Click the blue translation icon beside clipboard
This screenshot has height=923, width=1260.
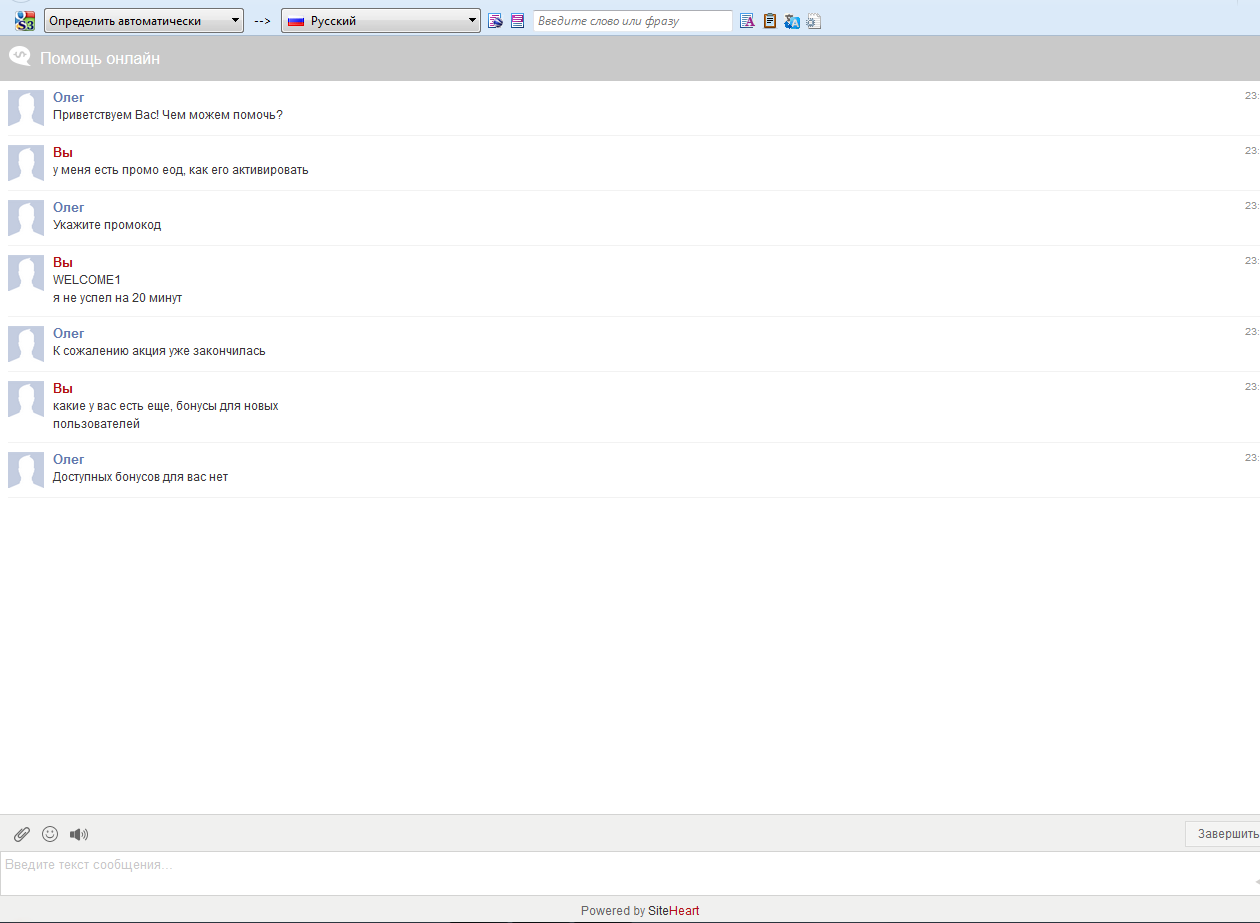click(x=792, y=21)
